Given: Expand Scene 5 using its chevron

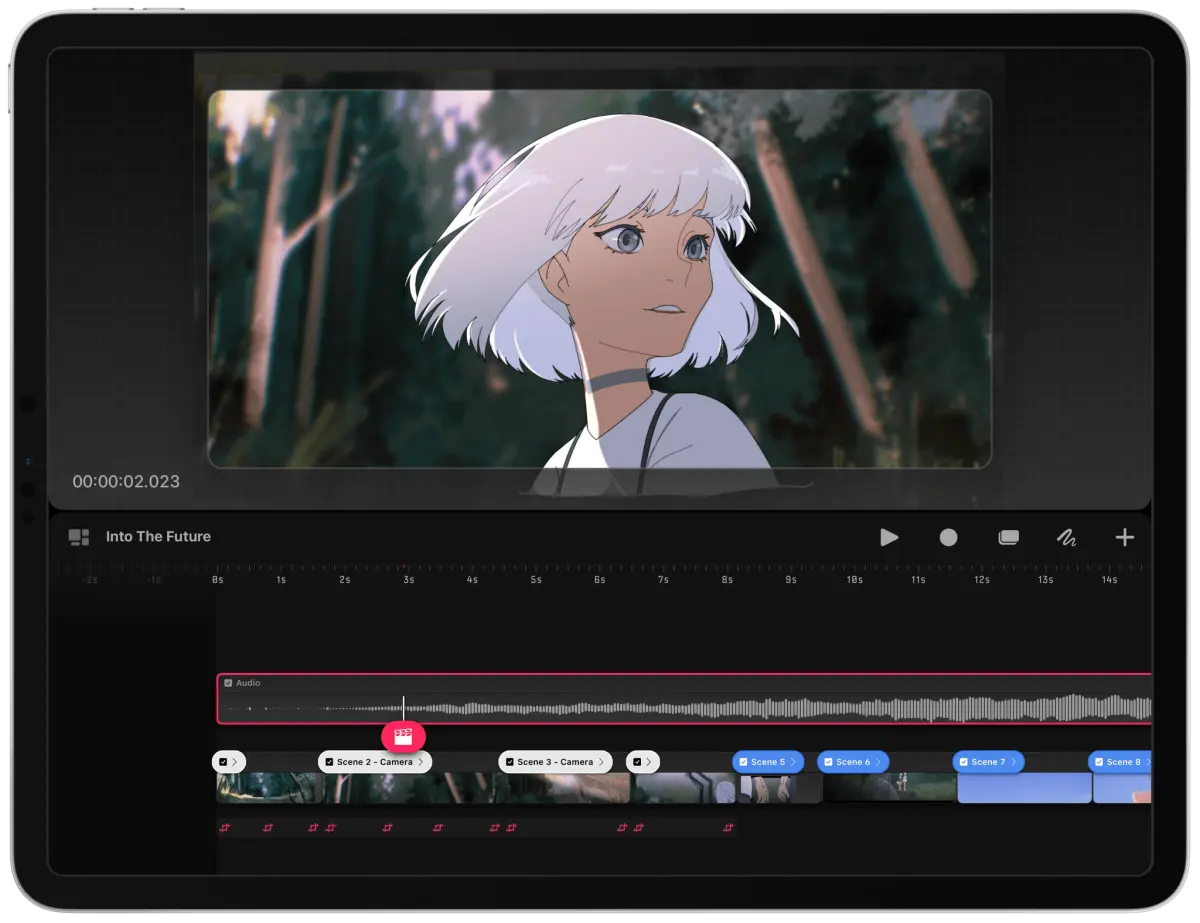Looking at the screenshot, I should (x=793, y=762).
